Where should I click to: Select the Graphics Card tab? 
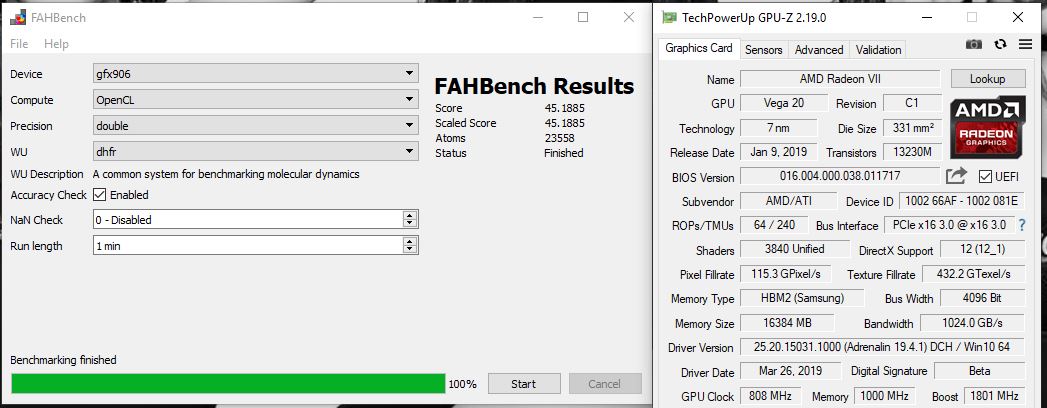[699, 48]
